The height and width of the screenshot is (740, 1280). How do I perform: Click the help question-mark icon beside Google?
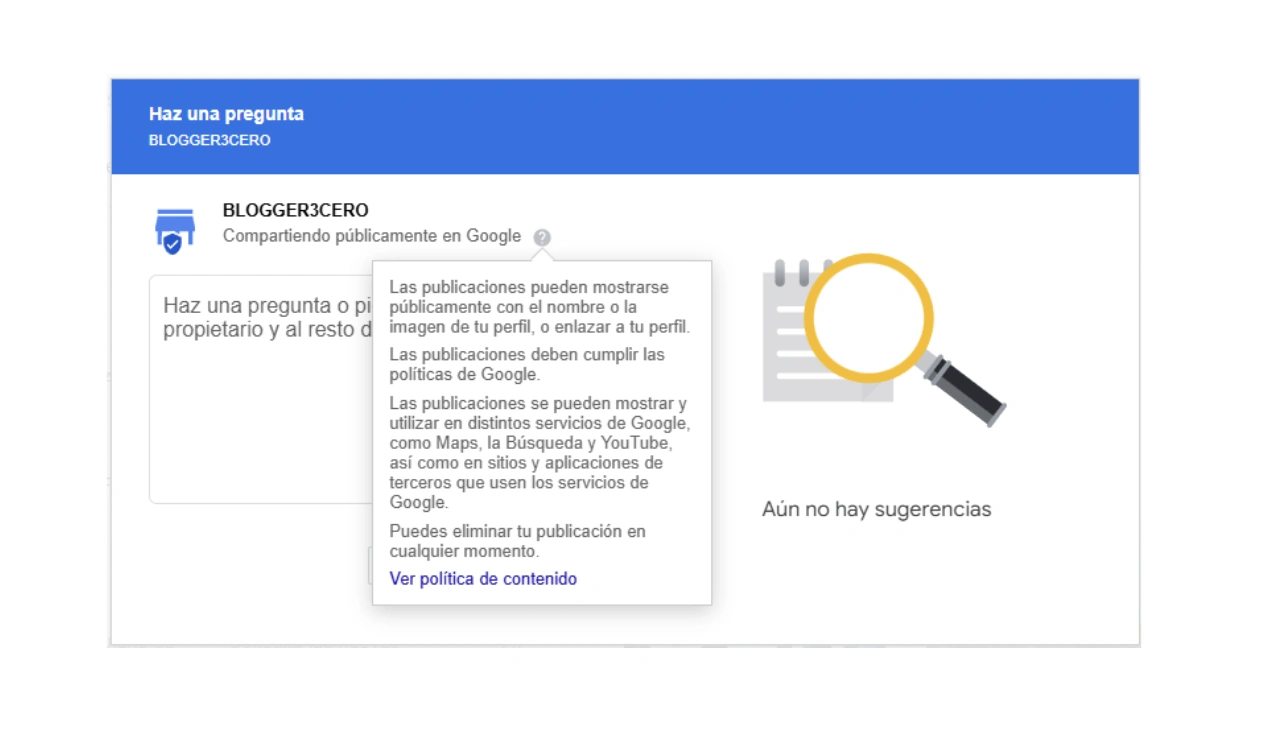542,237
